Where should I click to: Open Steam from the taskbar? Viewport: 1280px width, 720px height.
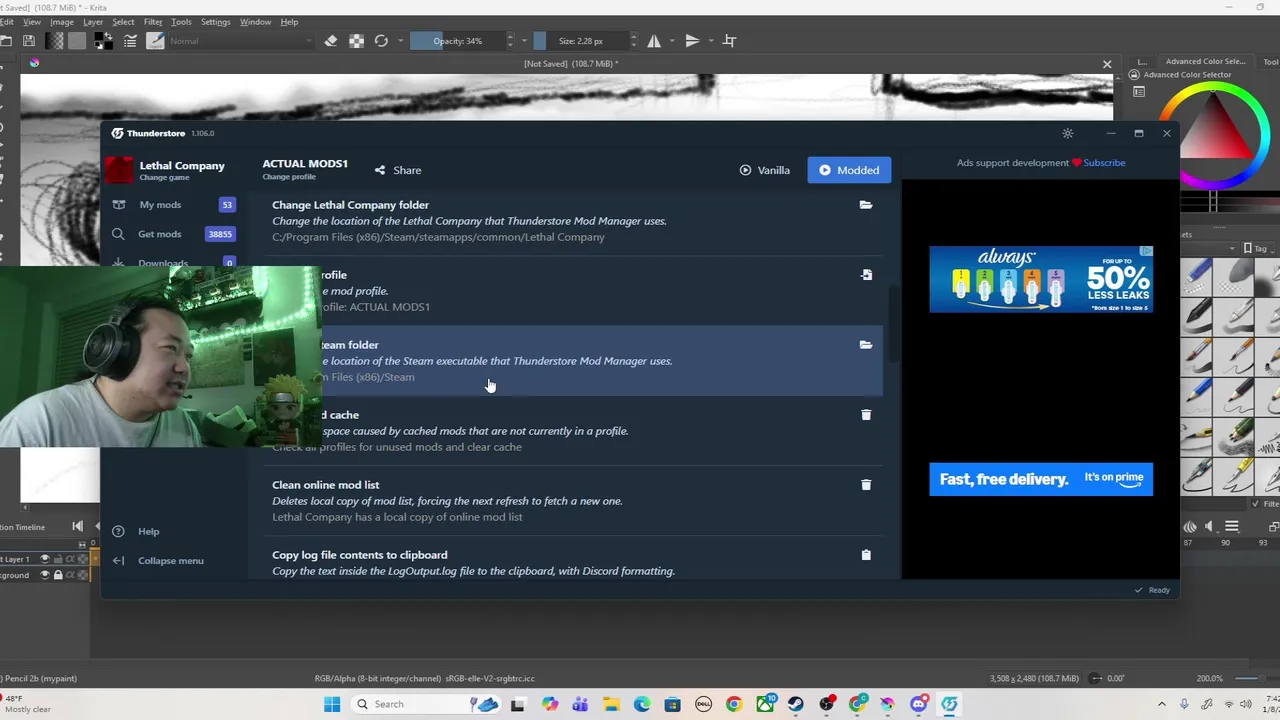tap(796, 704)
